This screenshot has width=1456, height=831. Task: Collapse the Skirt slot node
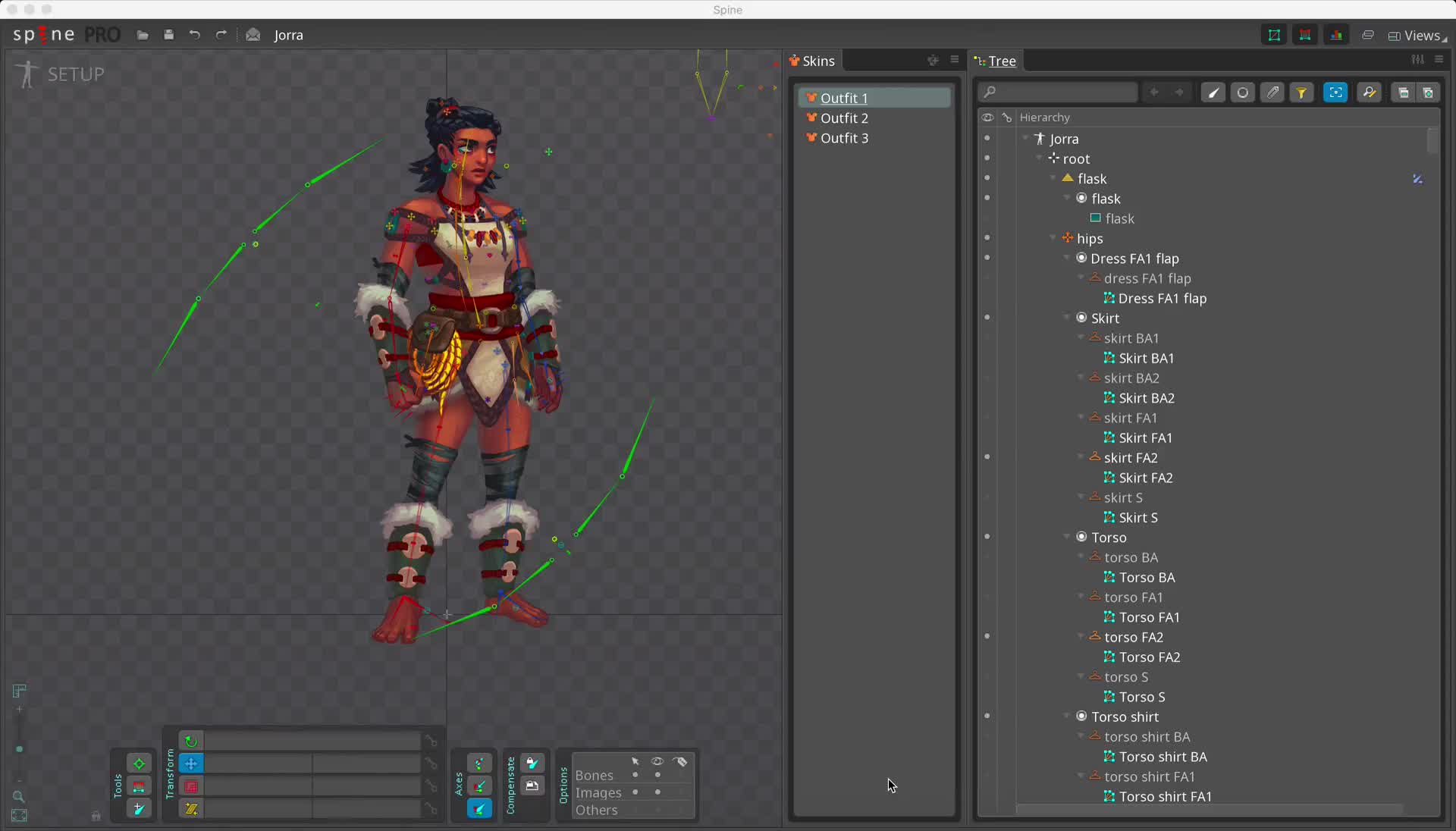point(1067,318)
